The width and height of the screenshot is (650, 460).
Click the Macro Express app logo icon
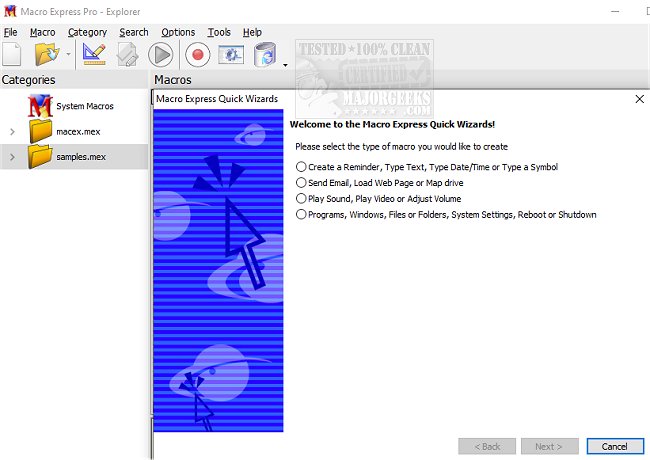pyautogui.click(x=9, y=11)
